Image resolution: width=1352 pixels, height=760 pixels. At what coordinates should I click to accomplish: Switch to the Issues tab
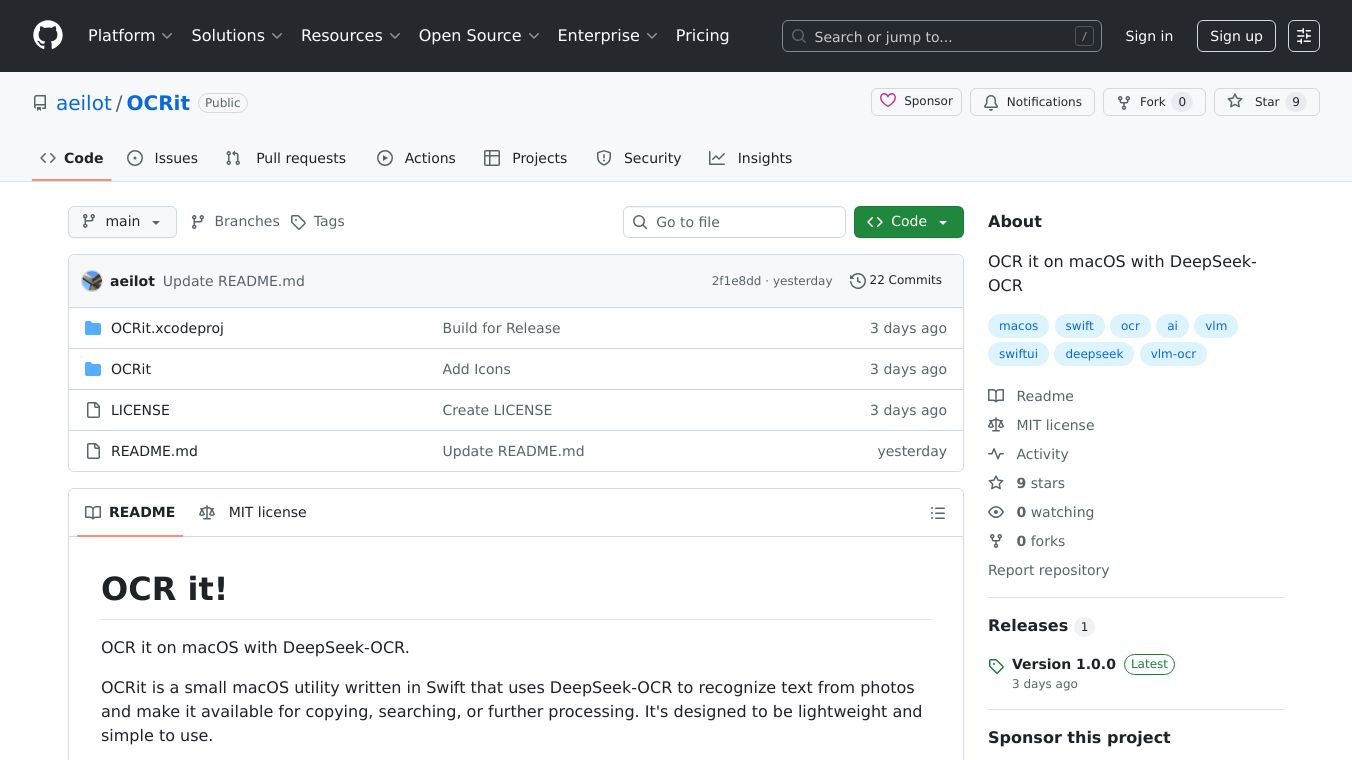(163, 158)
